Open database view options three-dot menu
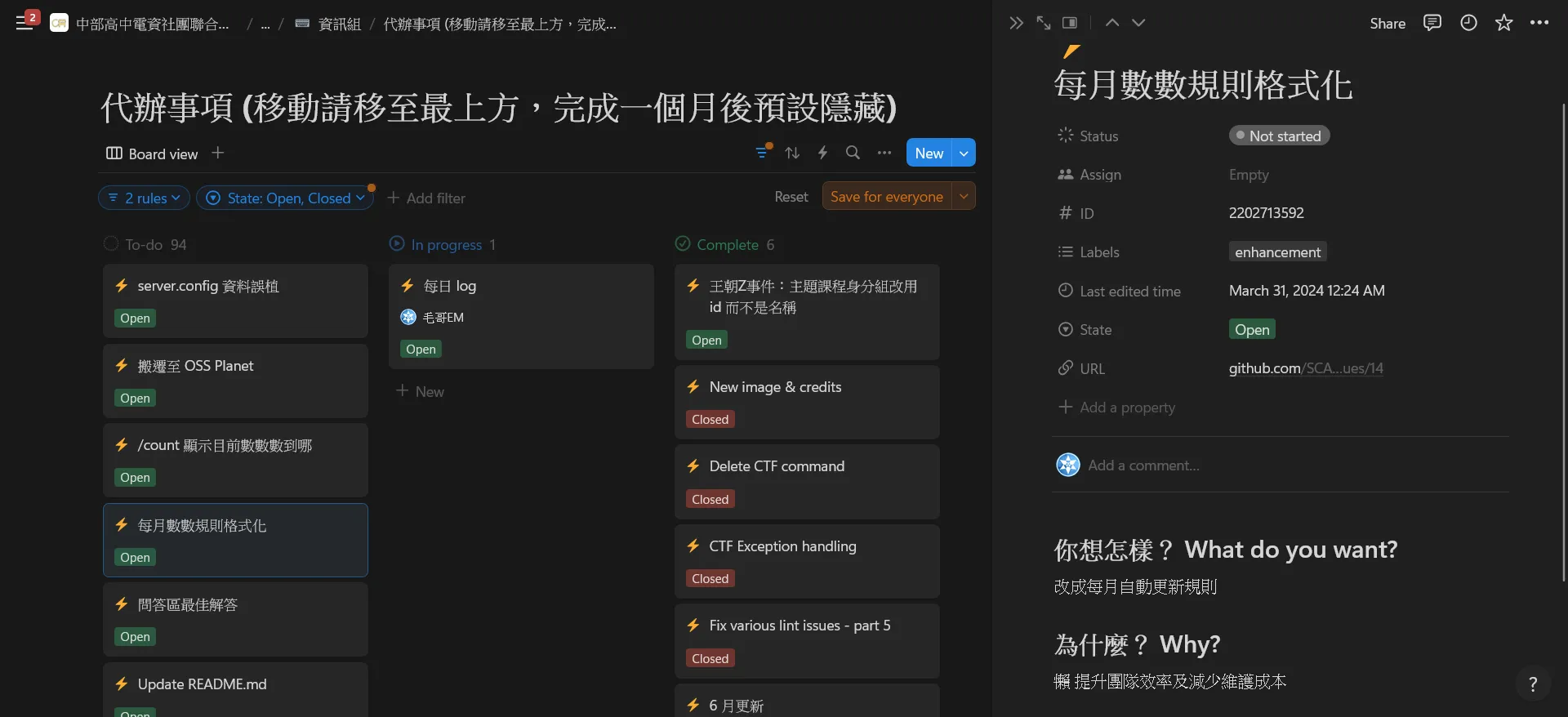 (x=884, y=153)
